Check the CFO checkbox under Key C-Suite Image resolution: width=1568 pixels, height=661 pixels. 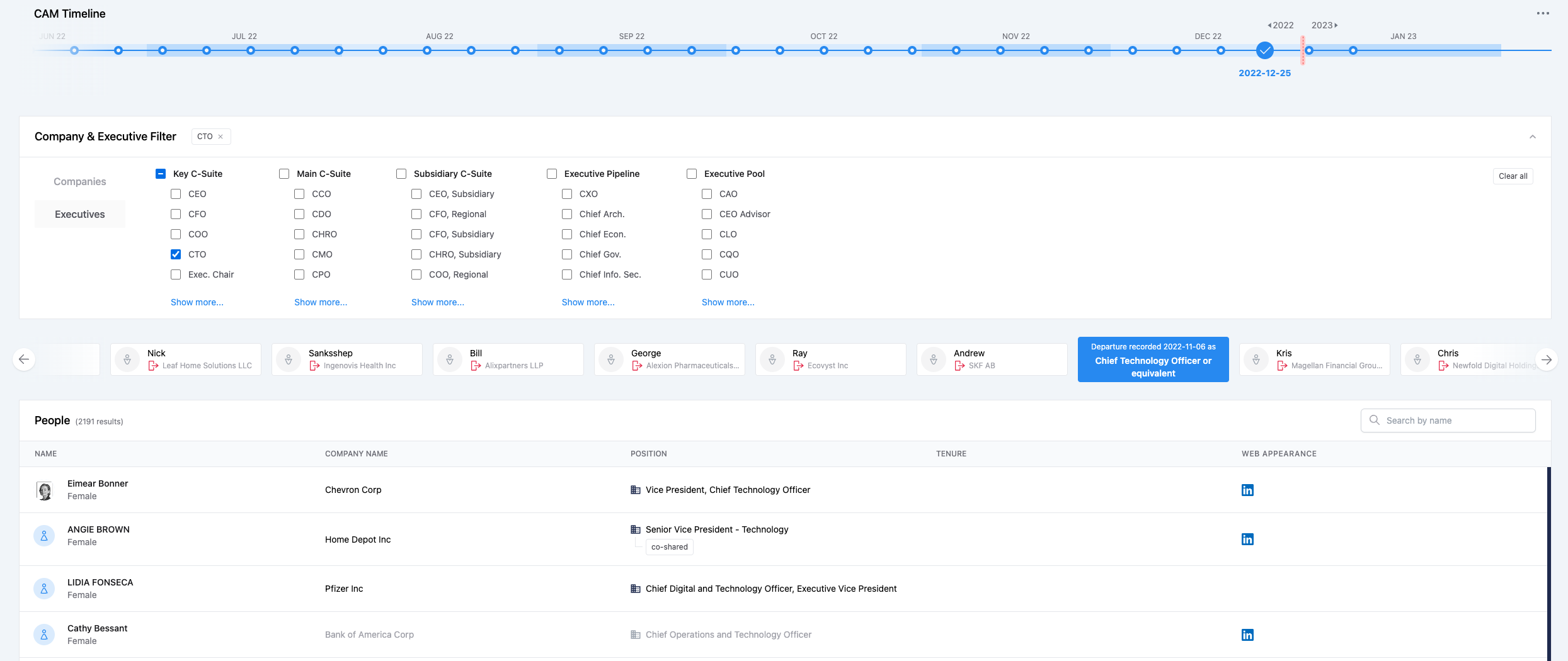click(x=176, y=214)
